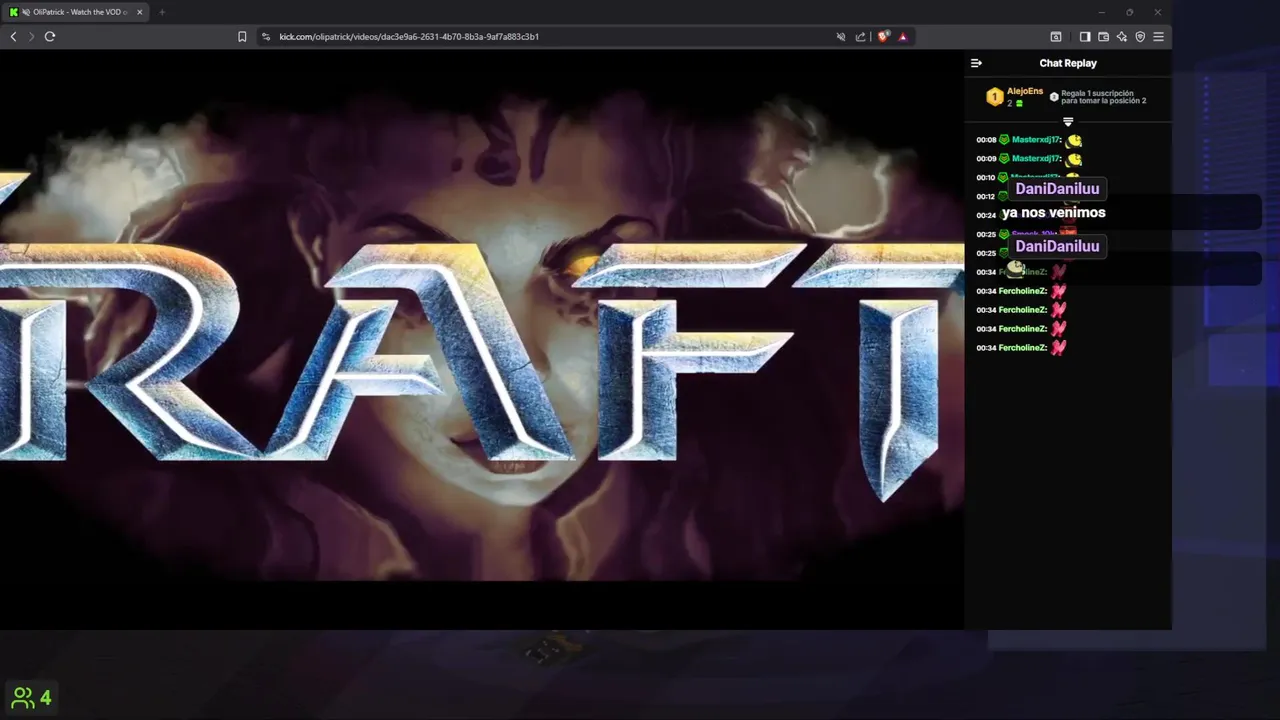Viewport: 1280px width, 720px height.
Task: Reload the Kick VOD page
Action: [49, 36]
